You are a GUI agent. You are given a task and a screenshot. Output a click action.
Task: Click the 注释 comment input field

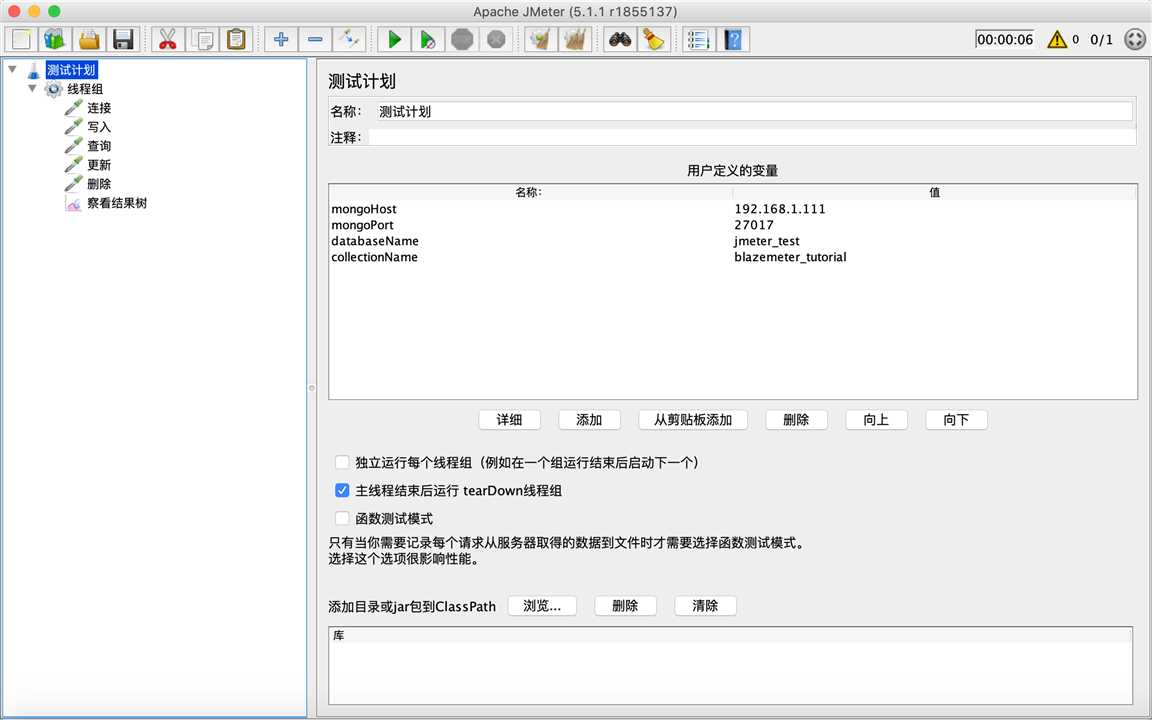(752, 137)
